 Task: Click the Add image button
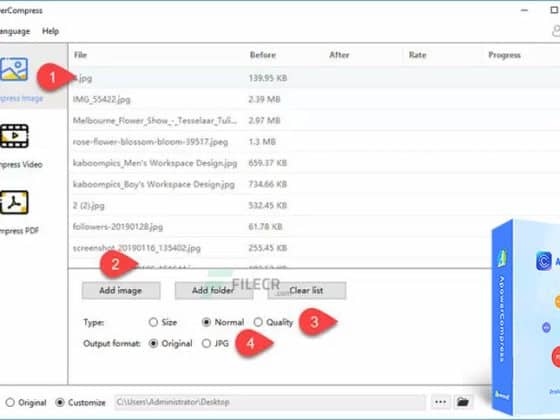point(121,290)
